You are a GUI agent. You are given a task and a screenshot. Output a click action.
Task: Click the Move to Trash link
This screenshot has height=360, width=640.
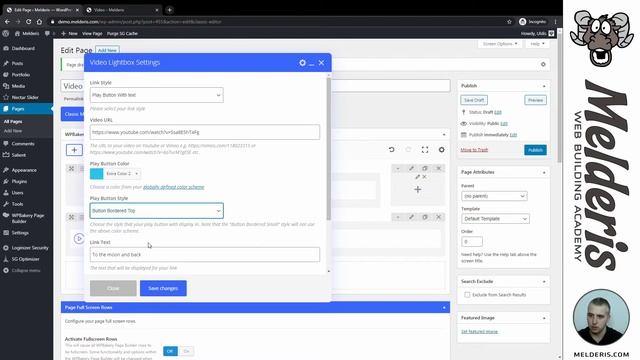(474, 150)
